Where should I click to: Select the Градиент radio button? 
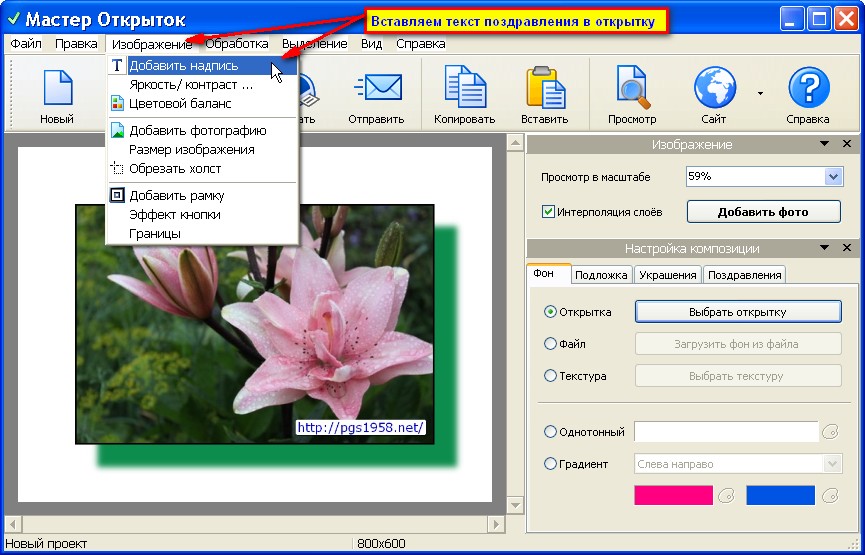tap(550, 463)
